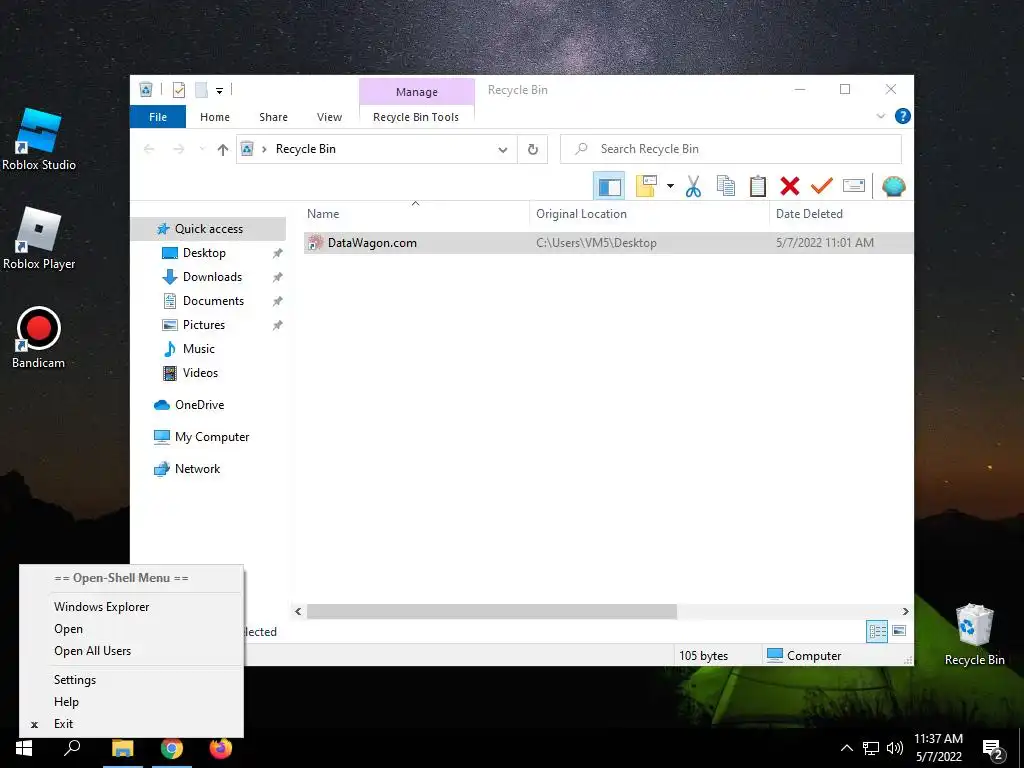Open Documents in navigation pane
The width and height of the screenshot is (1024, 768).
[213, 301]
